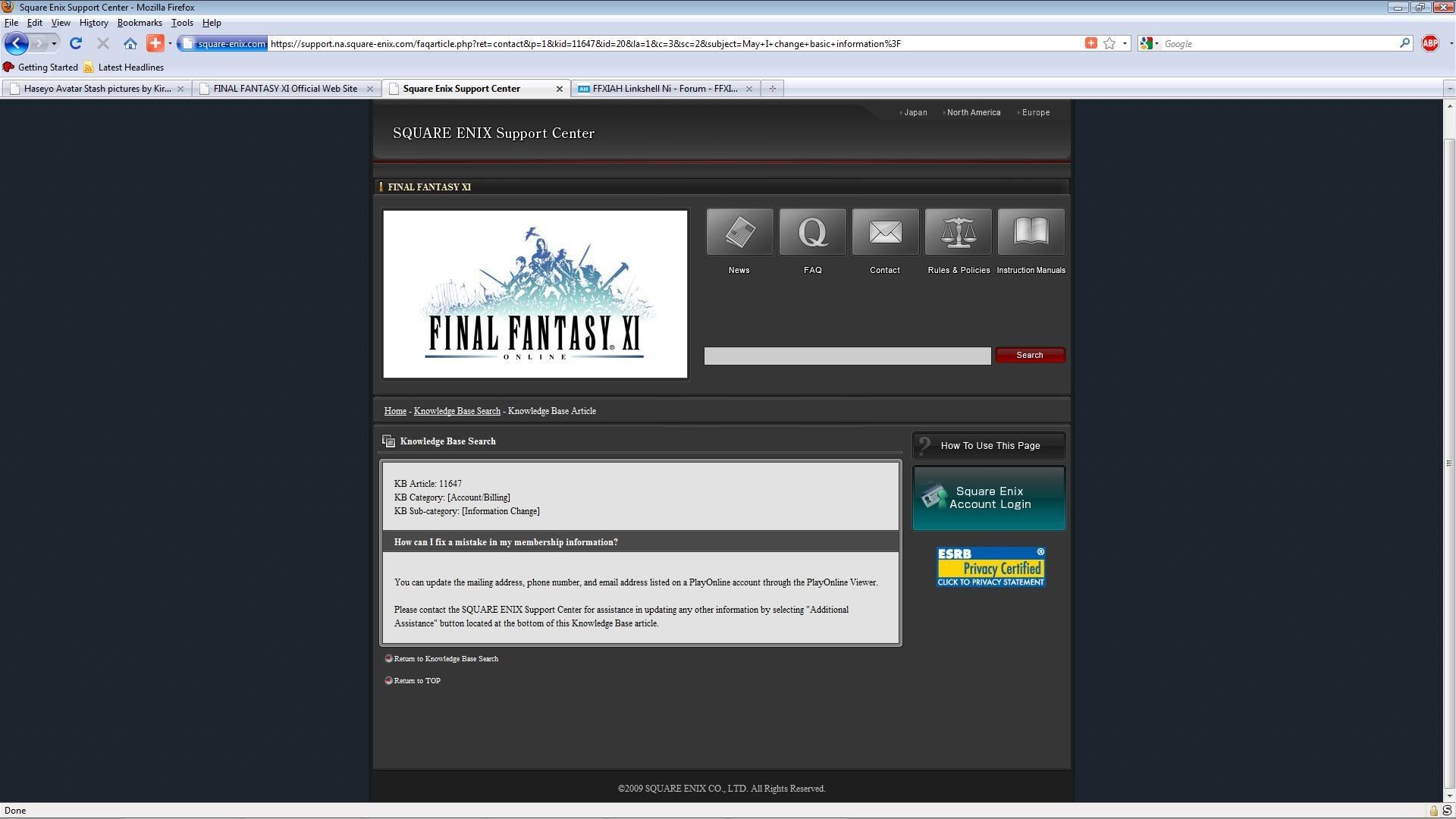The height and width of the screenshot is (819, 1456).
Task: Click the Firefox reload page icon
Action: [x=75, y=43]
